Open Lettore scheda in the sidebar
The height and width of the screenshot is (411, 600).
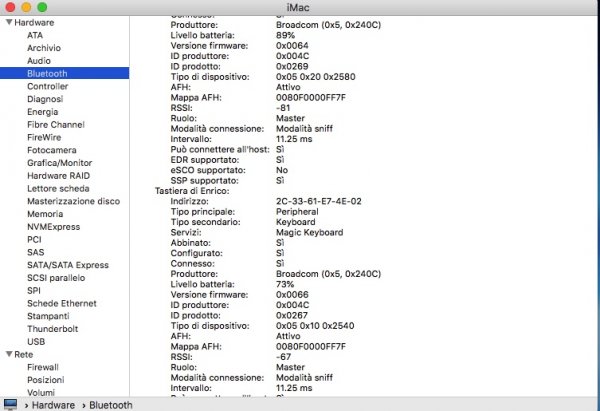58,188
